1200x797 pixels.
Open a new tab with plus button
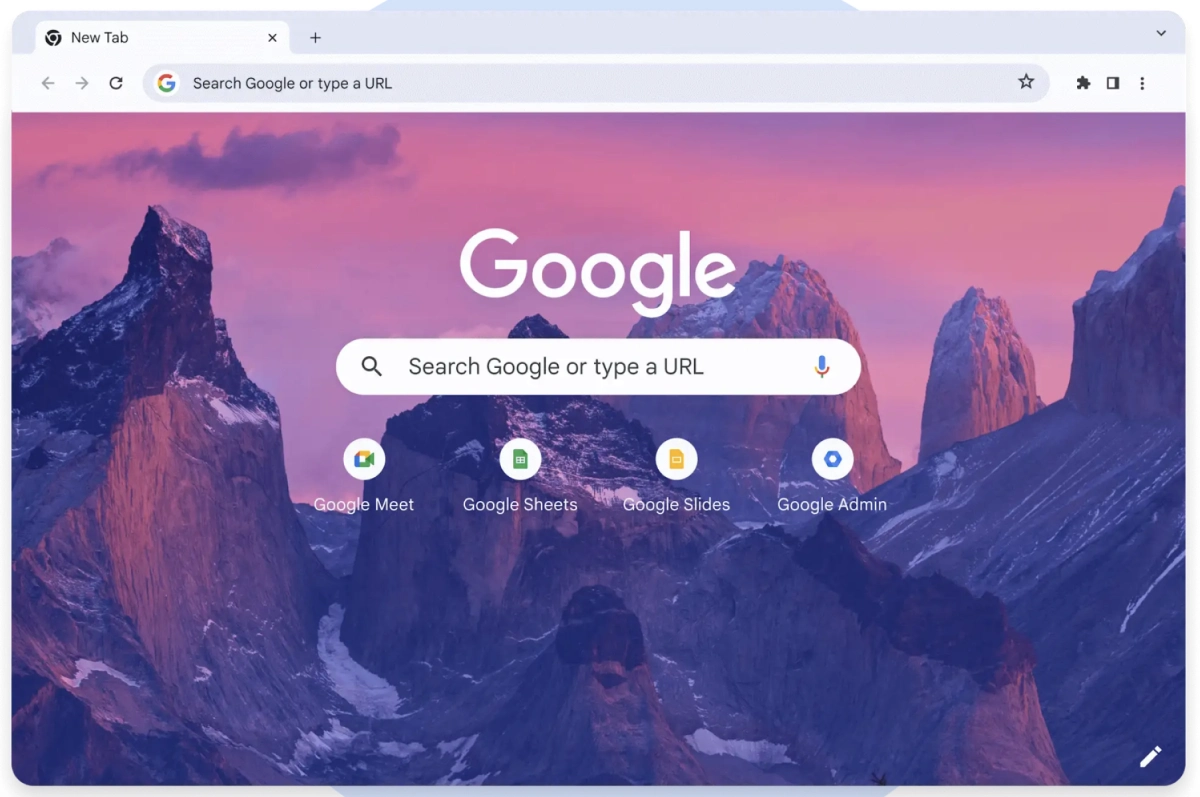point(315,38)
